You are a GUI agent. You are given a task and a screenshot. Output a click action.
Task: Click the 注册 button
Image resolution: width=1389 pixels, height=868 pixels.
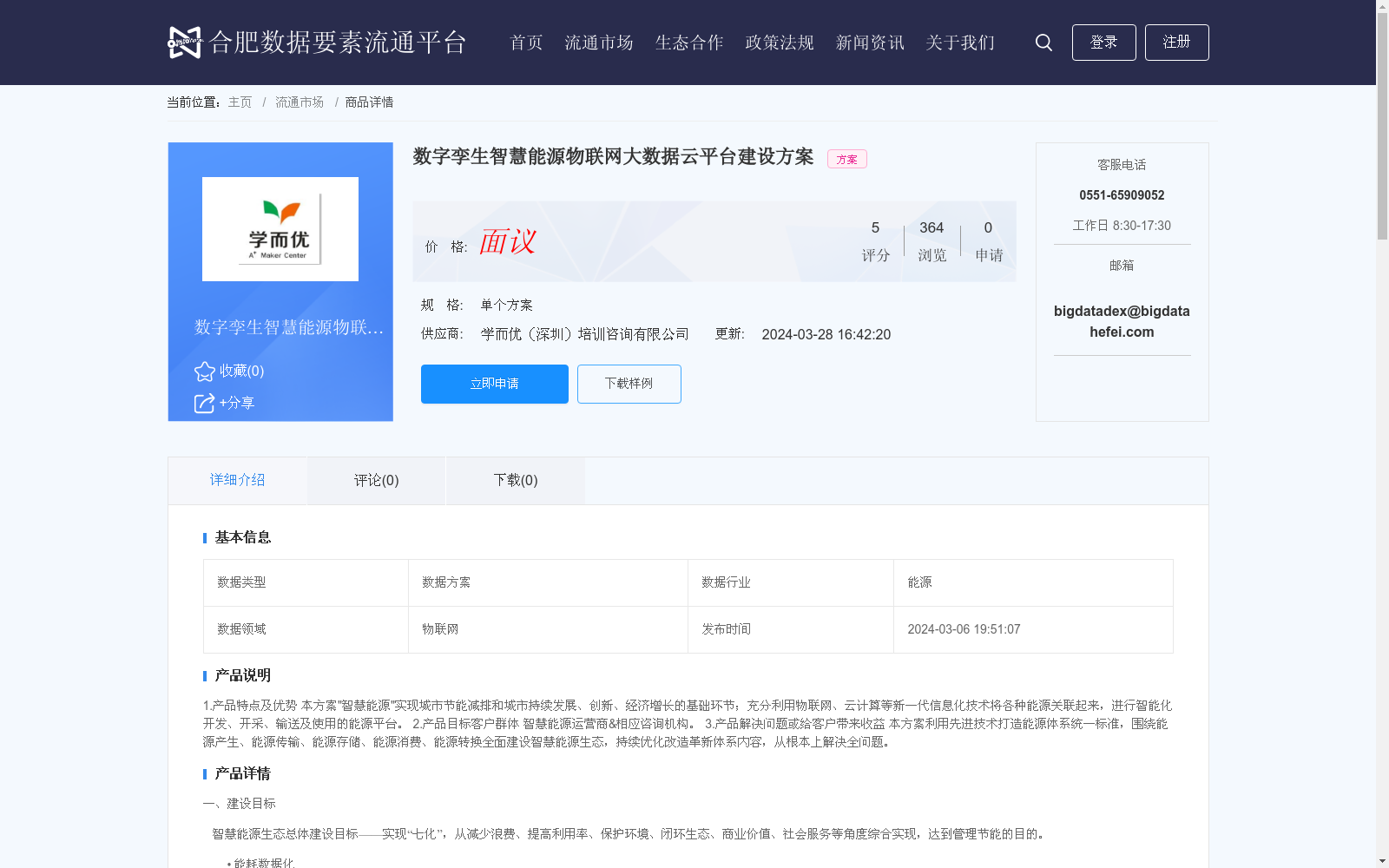pyautogui.click(x=1177, y=43)
